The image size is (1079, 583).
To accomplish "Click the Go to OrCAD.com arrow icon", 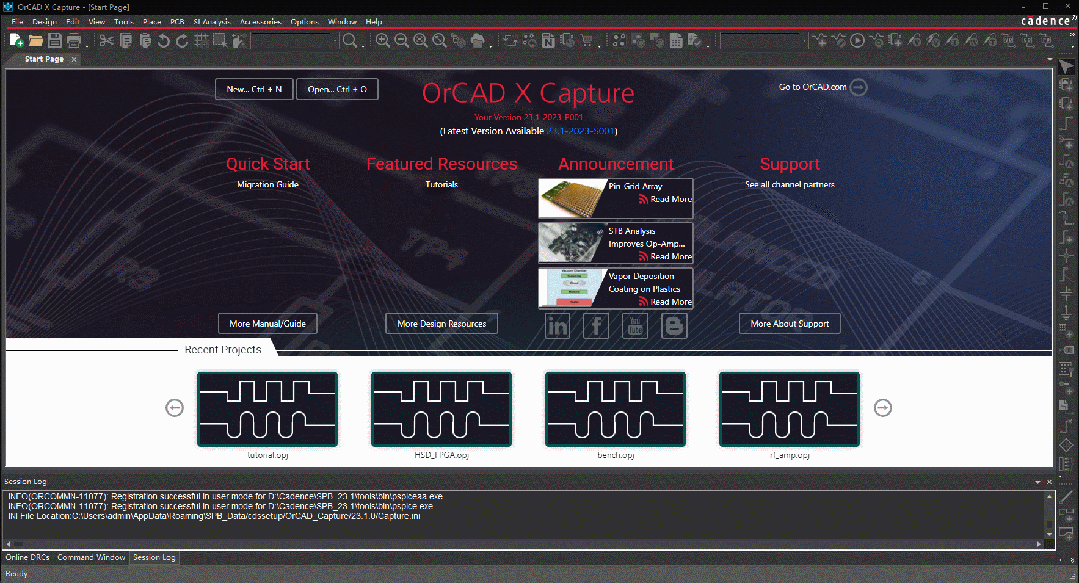I will [x=859, y=87].
